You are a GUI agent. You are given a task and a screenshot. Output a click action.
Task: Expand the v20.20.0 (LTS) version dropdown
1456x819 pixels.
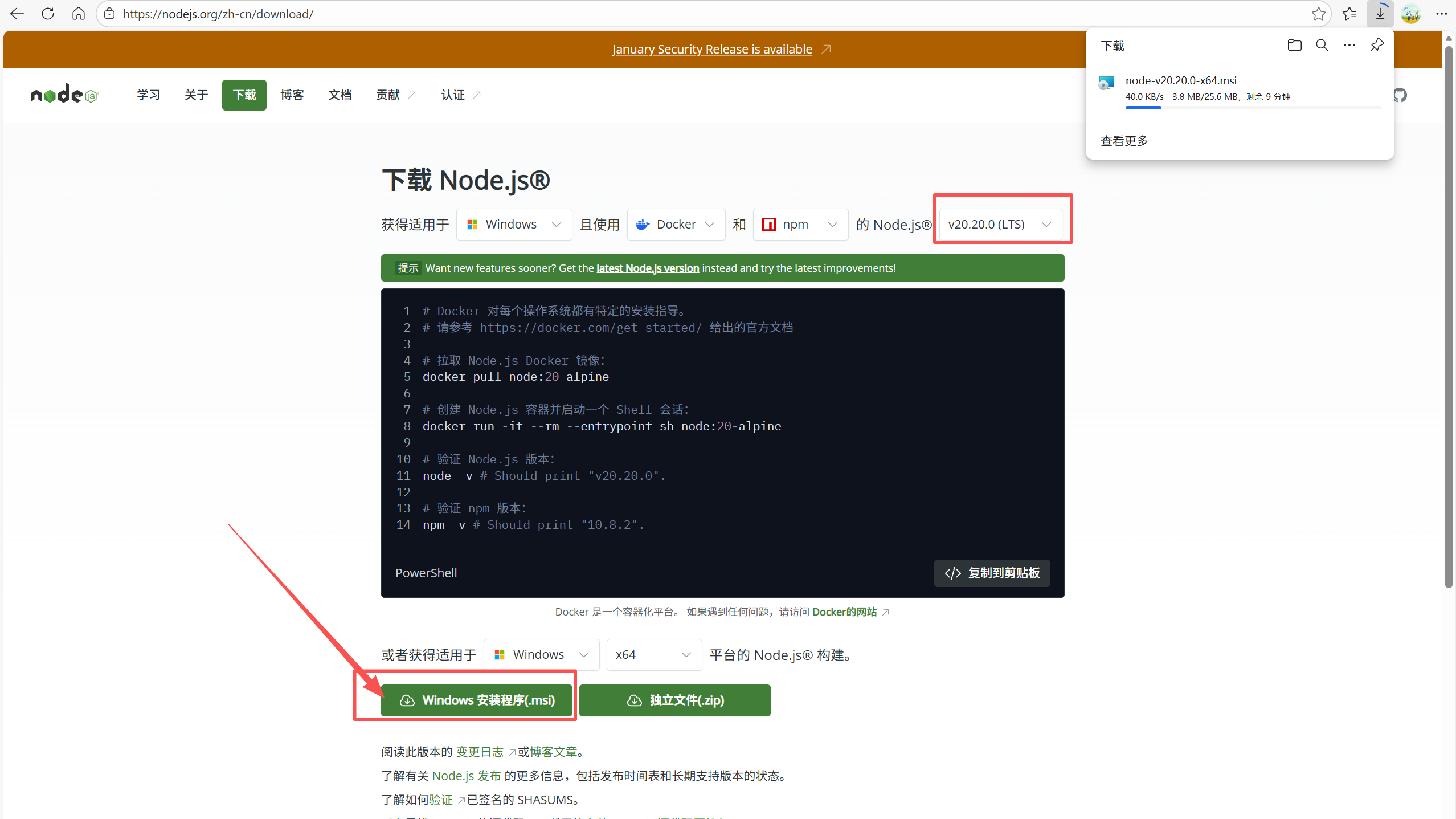[1000, 224]
